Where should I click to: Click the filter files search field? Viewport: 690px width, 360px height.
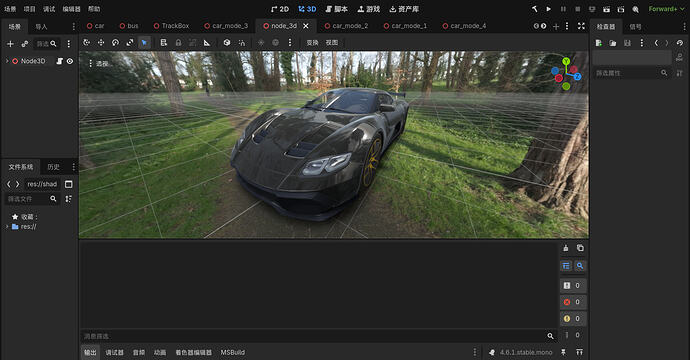pos(32,199)
